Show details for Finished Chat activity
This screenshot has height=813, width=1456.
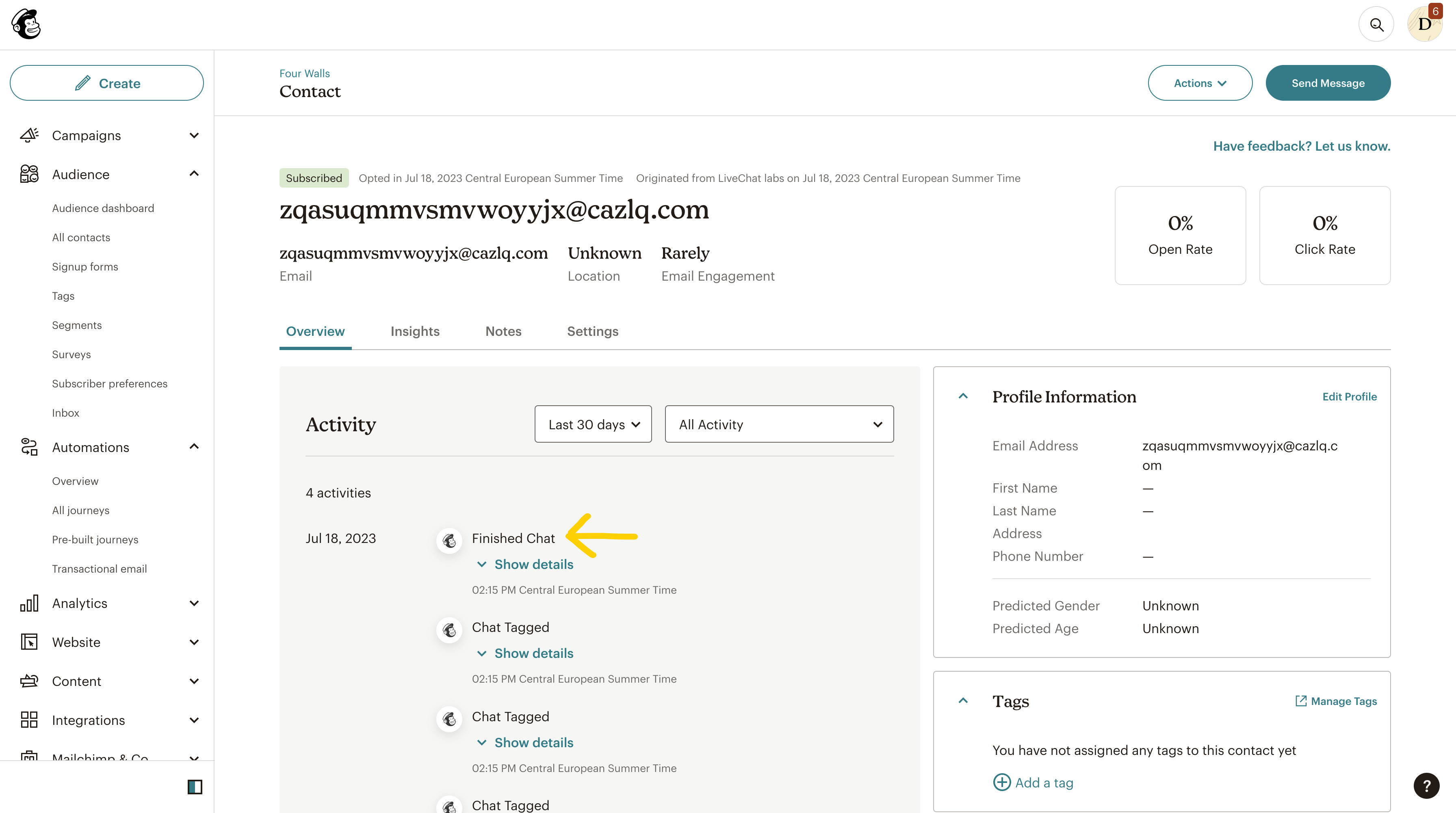pyautogui.click(x=525, y=564)
